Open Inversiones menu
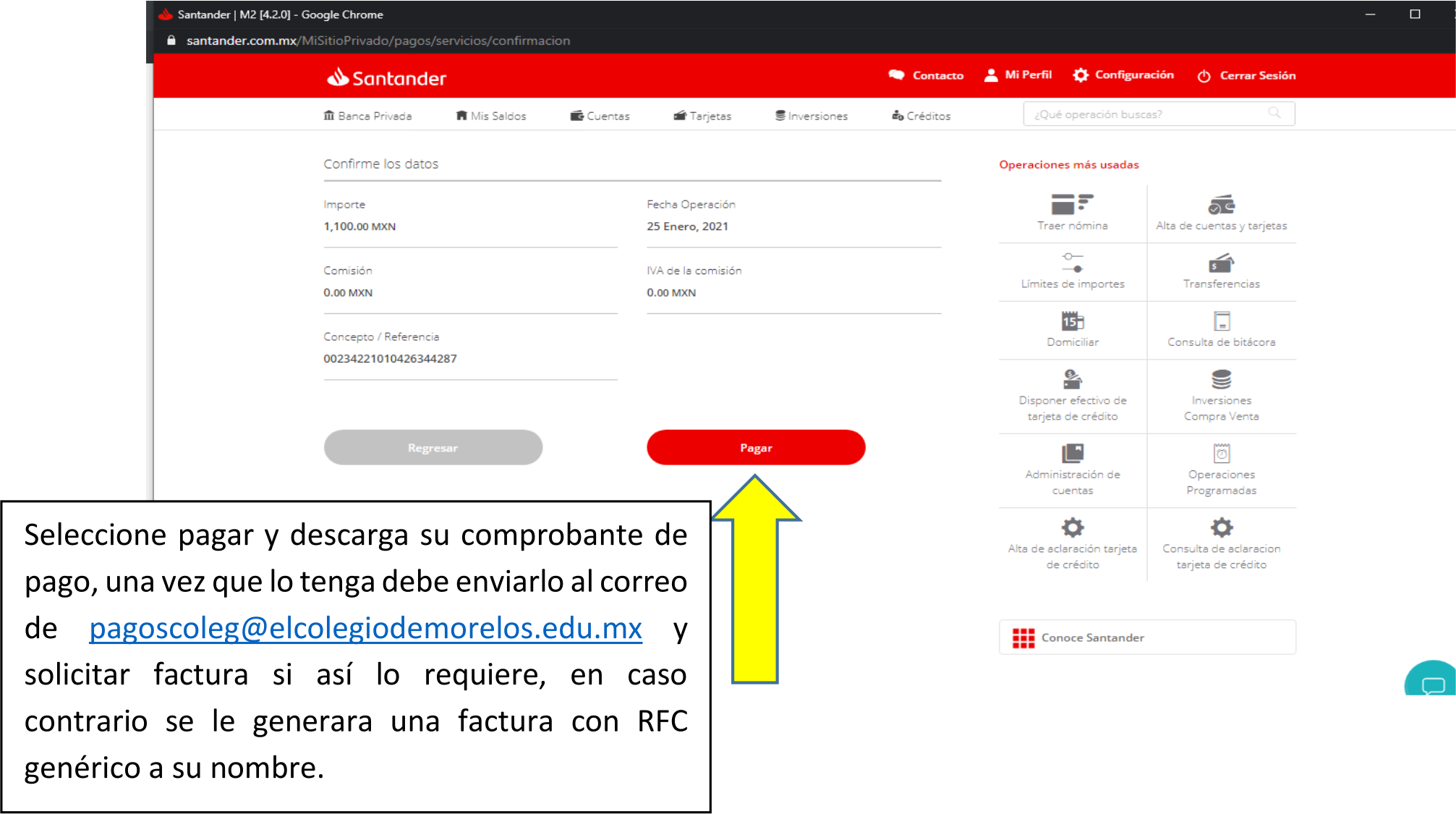Screen dimensions: 1456x814 click(x=812, y=116)
